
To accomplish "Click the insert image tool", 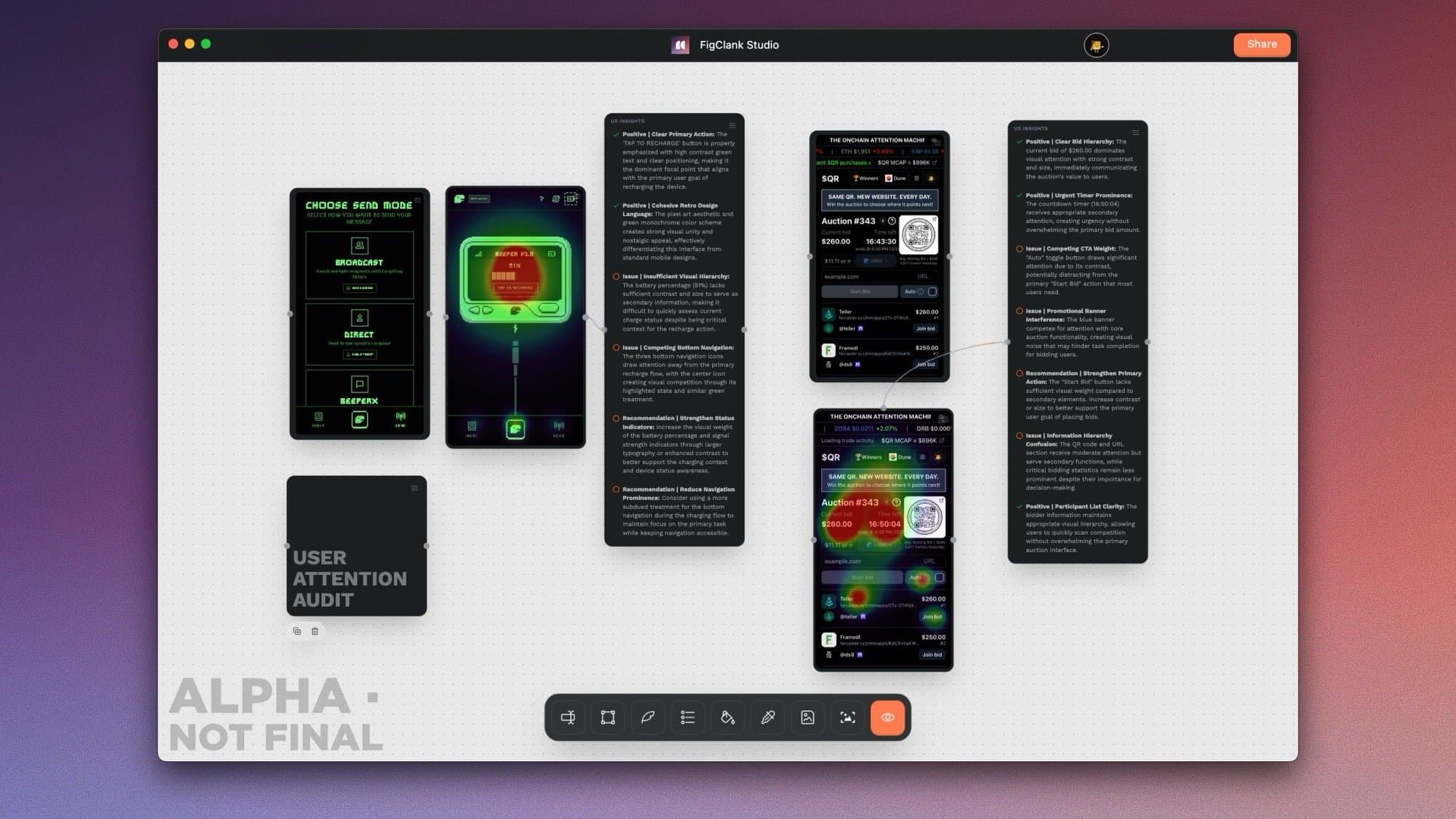I will pos(807,718).
